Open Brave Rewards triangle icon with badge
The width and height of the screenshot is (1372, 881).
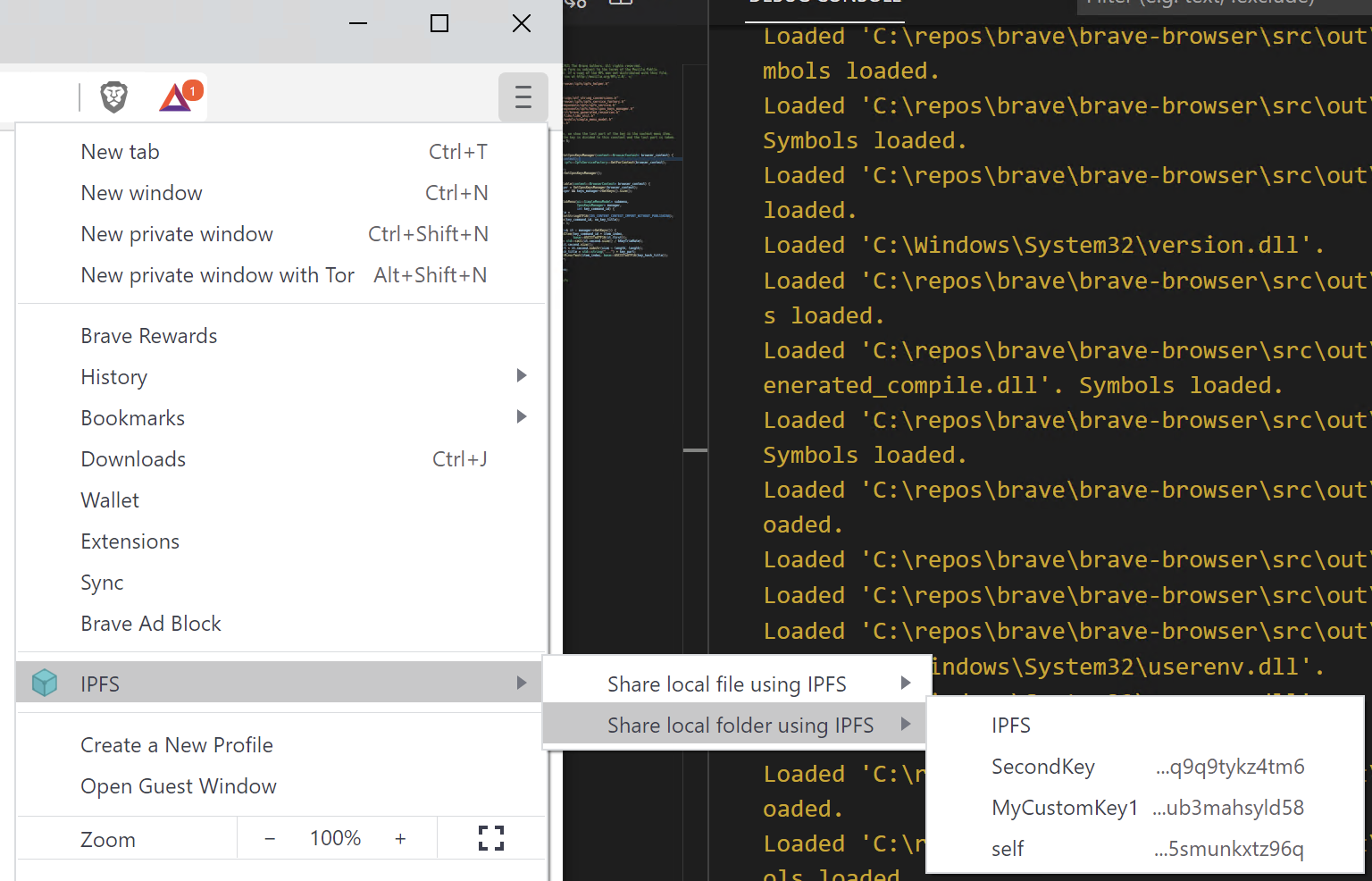click(180, 96)
